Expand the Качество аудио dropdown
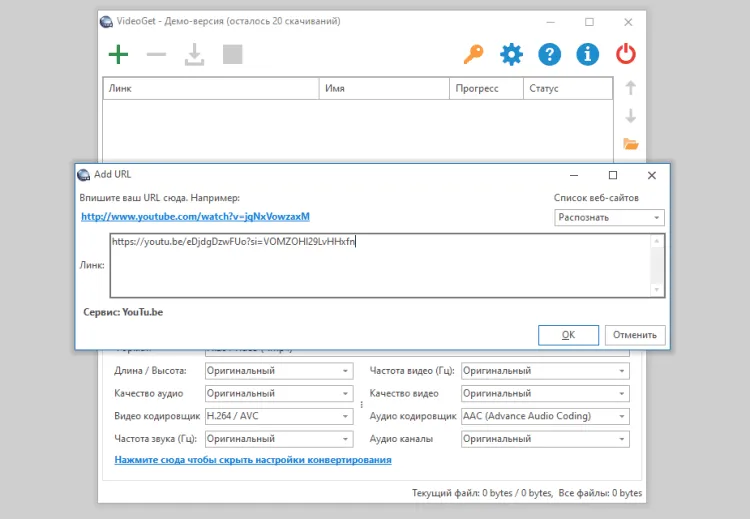This screenshot has height=519, width=750. 278,394
